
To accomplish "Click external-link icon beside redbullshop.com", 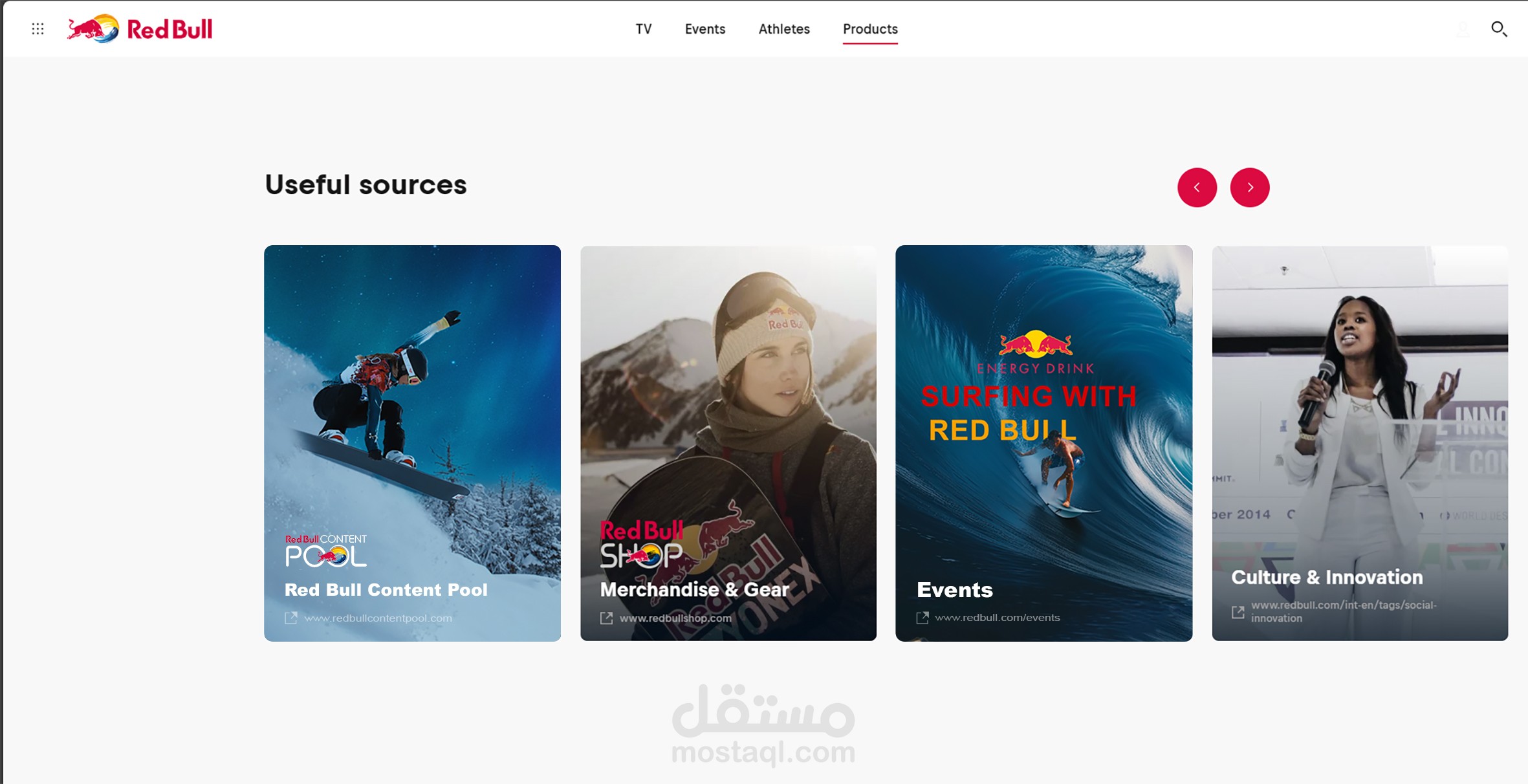I will 606,618.
